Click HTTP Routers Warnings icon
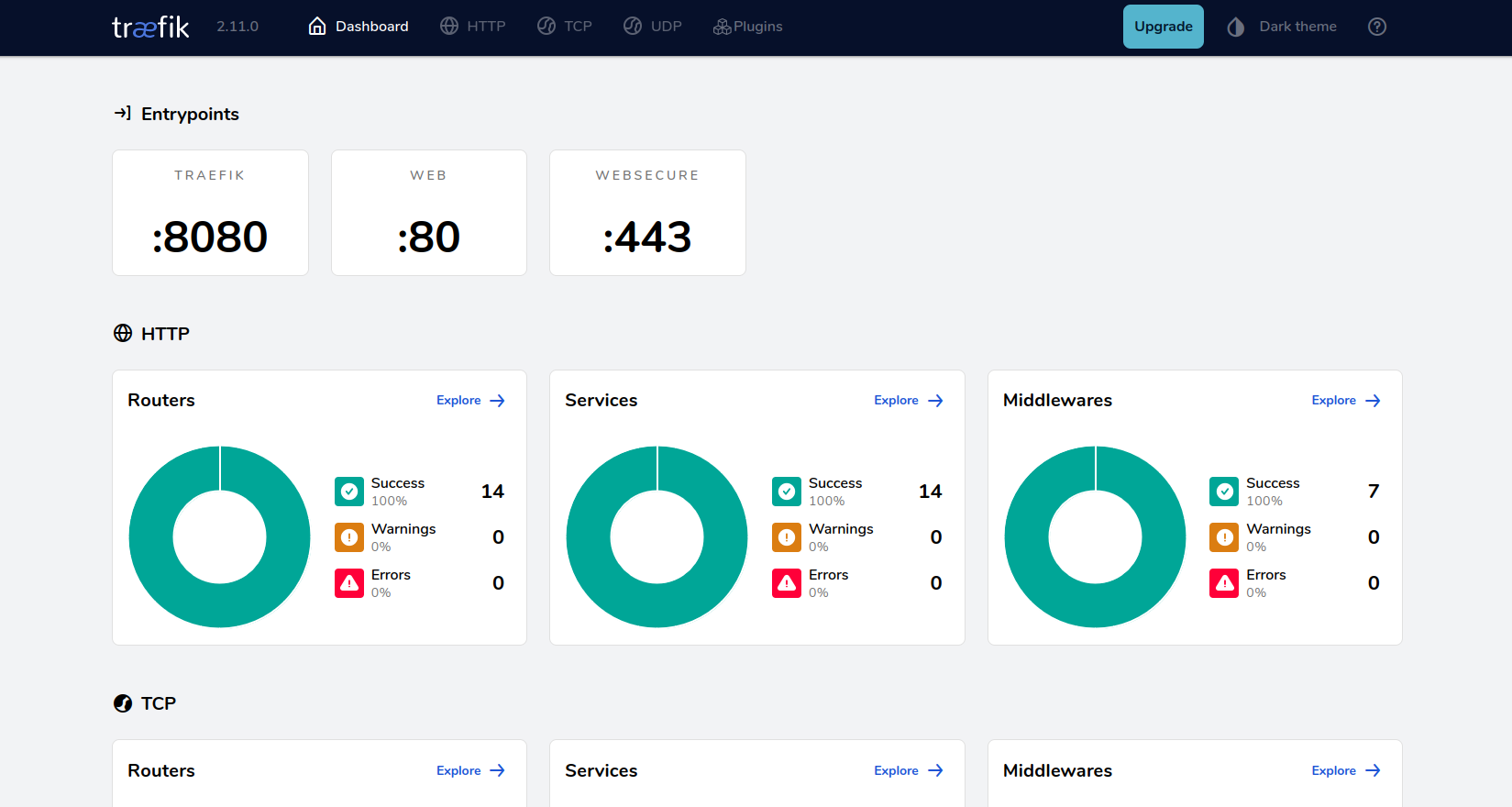 pyautogui.click(x=349, y=537)
